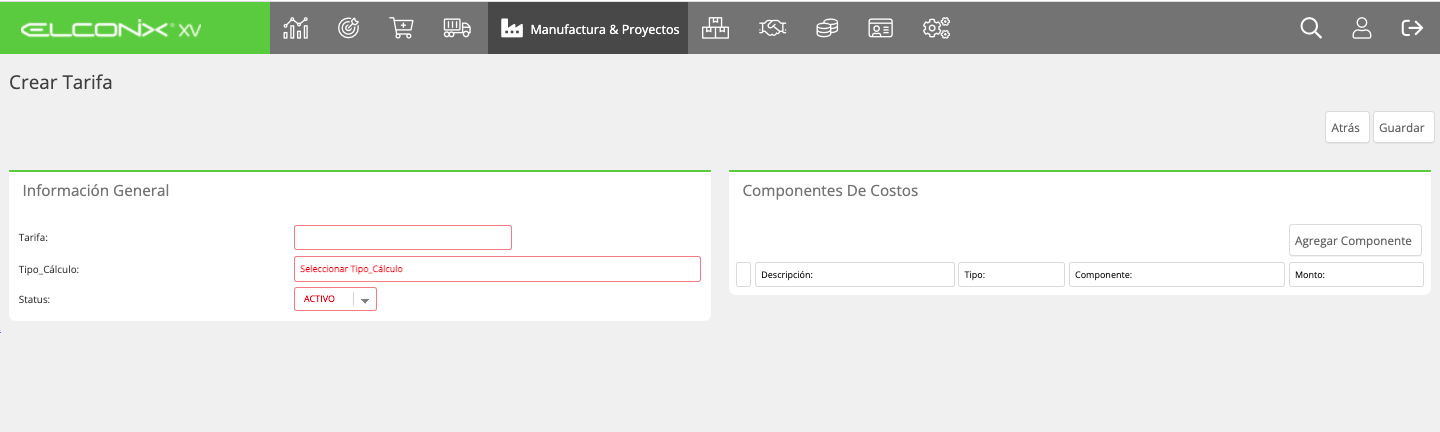The image size is (1440, 432).
Task: Expand the Status ACTIVO dropdown arrow
Action: point(365,300)
